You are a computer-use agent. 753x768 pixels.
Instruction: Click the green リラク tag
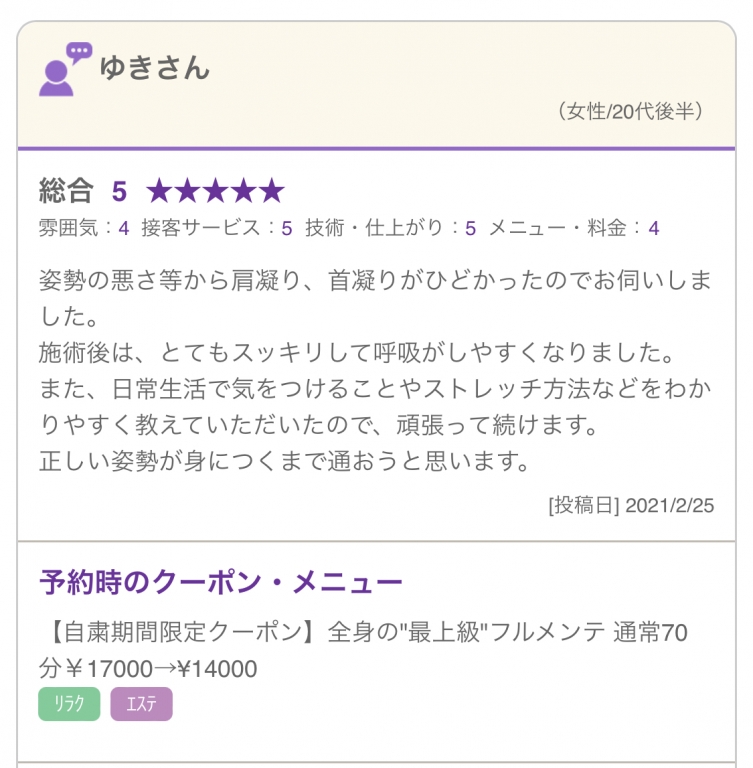pos(69,704)
